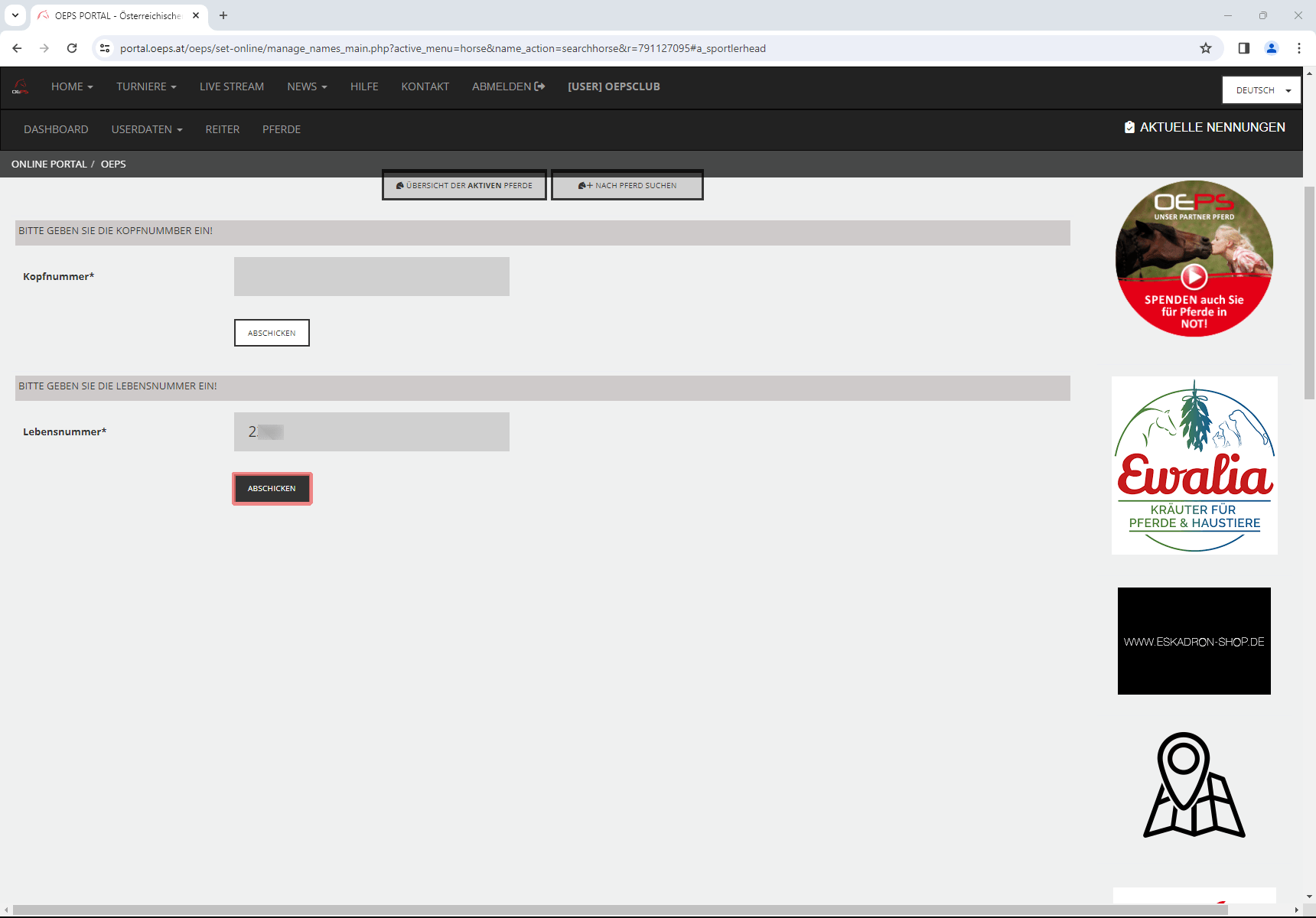The image size is (1316, 918).
Task: Open Chrome three-dot menu
Action: coord(1299,48)
